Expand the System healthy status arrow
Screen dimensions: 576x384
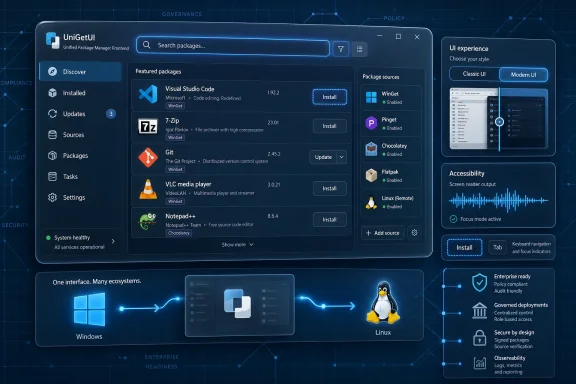click(x=113, y=241)
